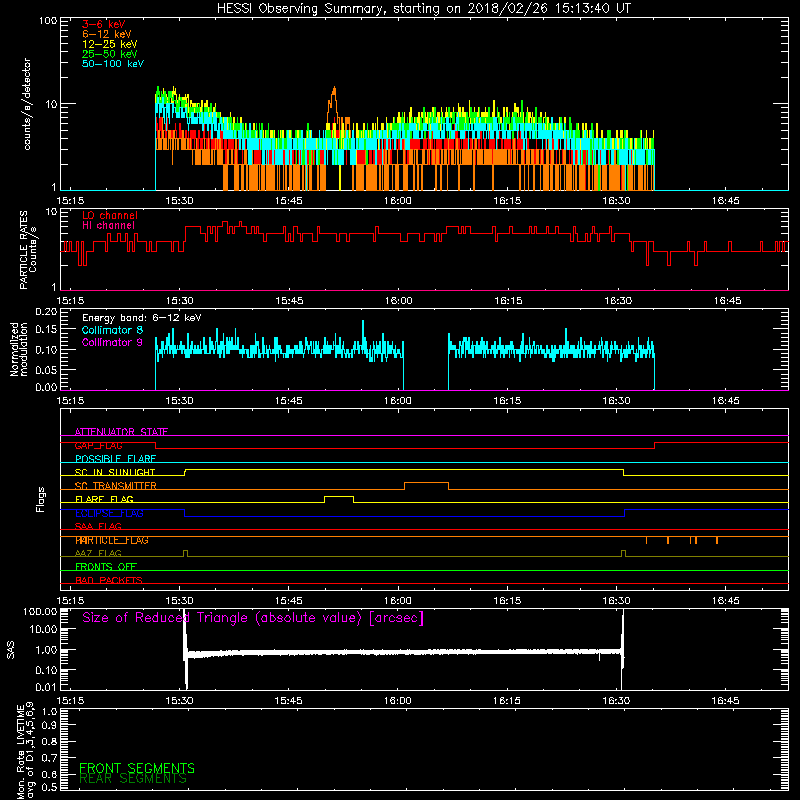Click the 16:30 tick label under SAS plot
The width and height of the screenshot is (800, 800).
(x=616, y=701)
